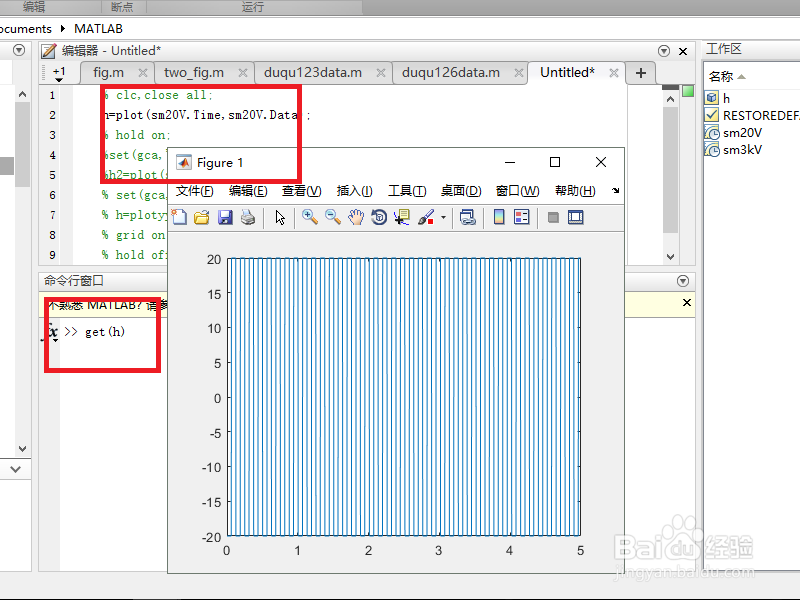Close the fig.m tab

pyautogui.click(x=143, y=73)
